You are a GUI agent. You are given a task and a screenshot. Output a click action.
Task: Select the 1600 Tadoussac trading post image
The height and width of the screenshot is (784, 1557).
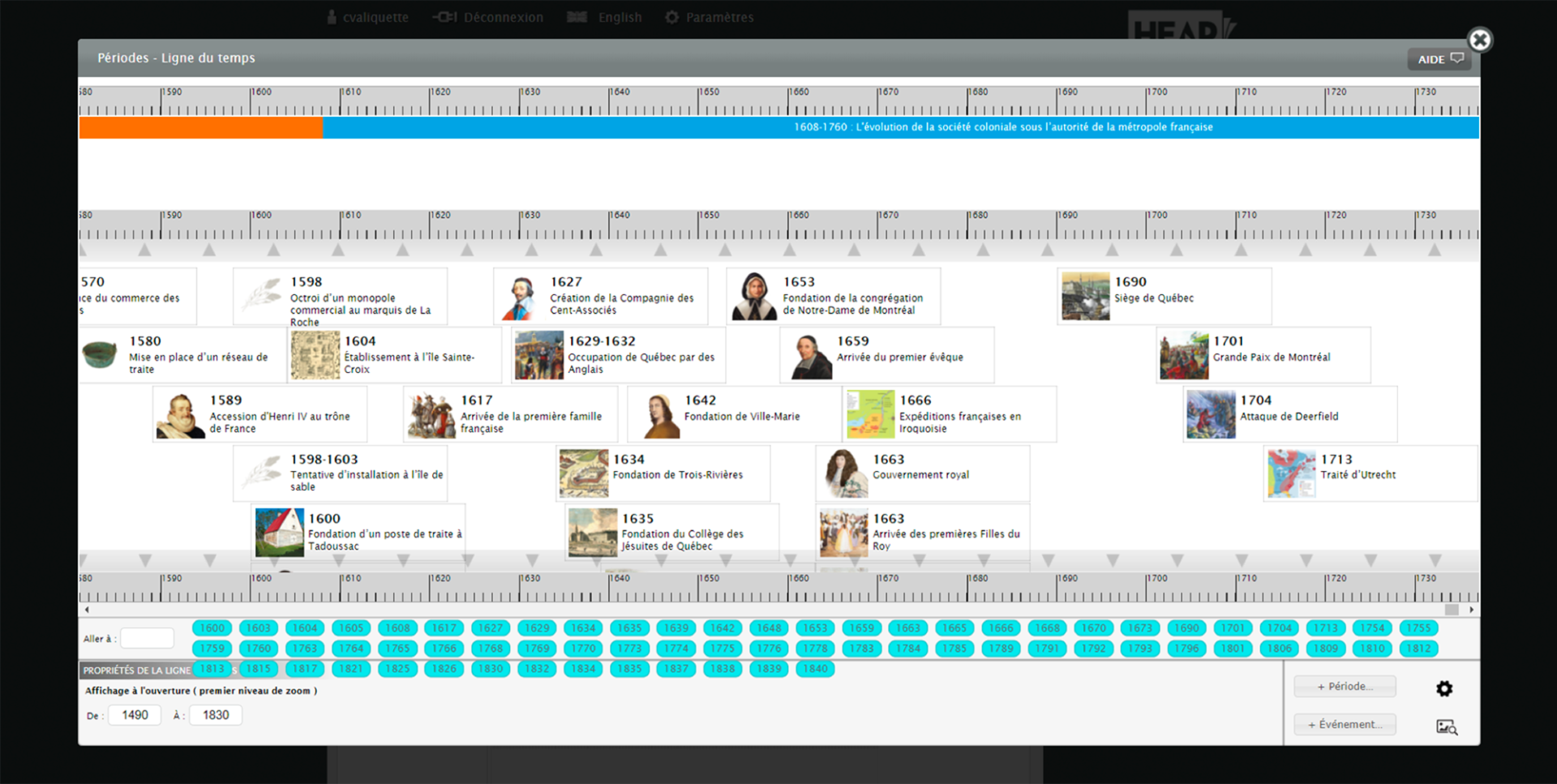point(279,533)
